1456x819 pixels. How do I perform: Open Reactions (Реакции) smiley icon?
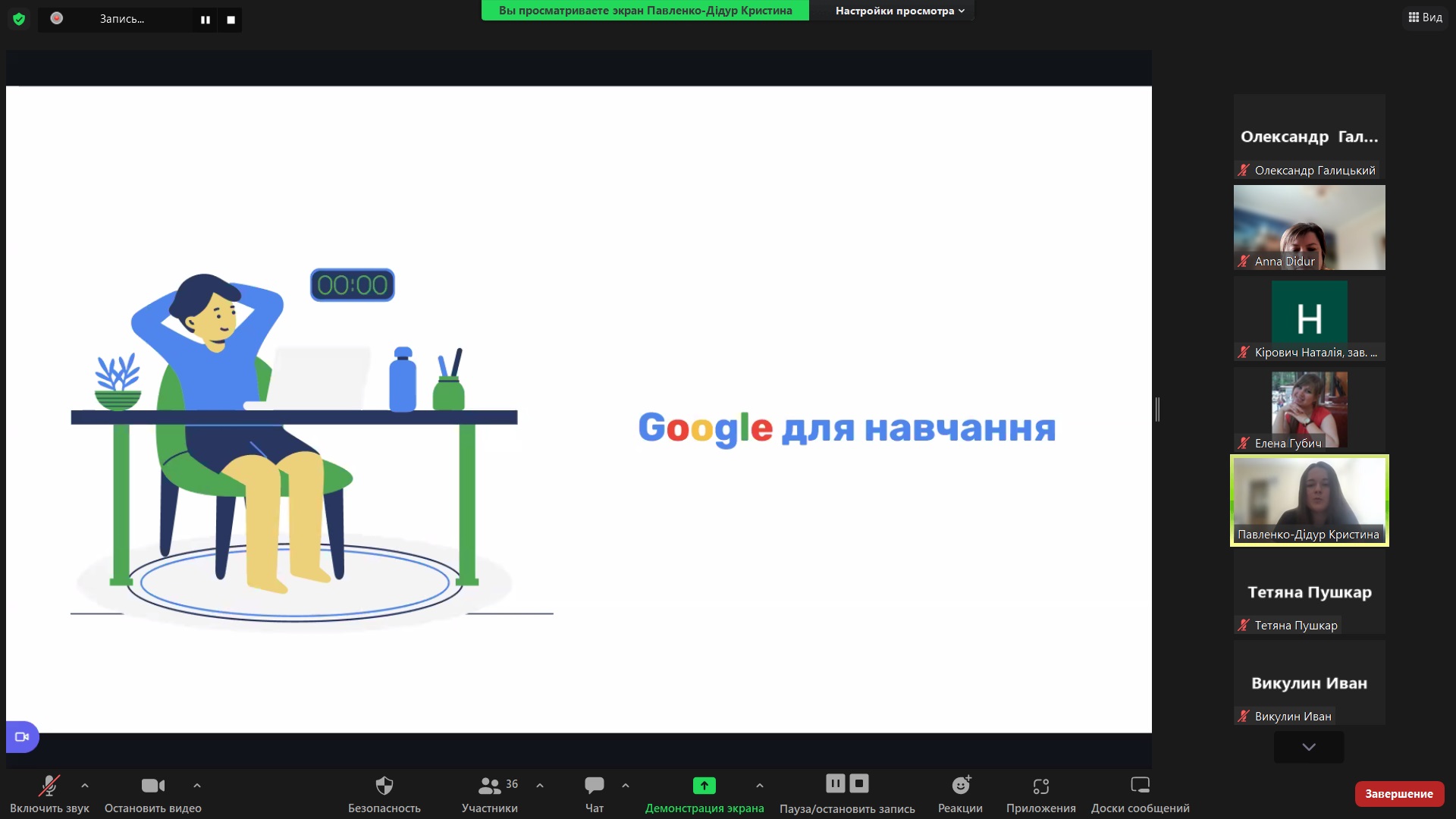point(960,786)
